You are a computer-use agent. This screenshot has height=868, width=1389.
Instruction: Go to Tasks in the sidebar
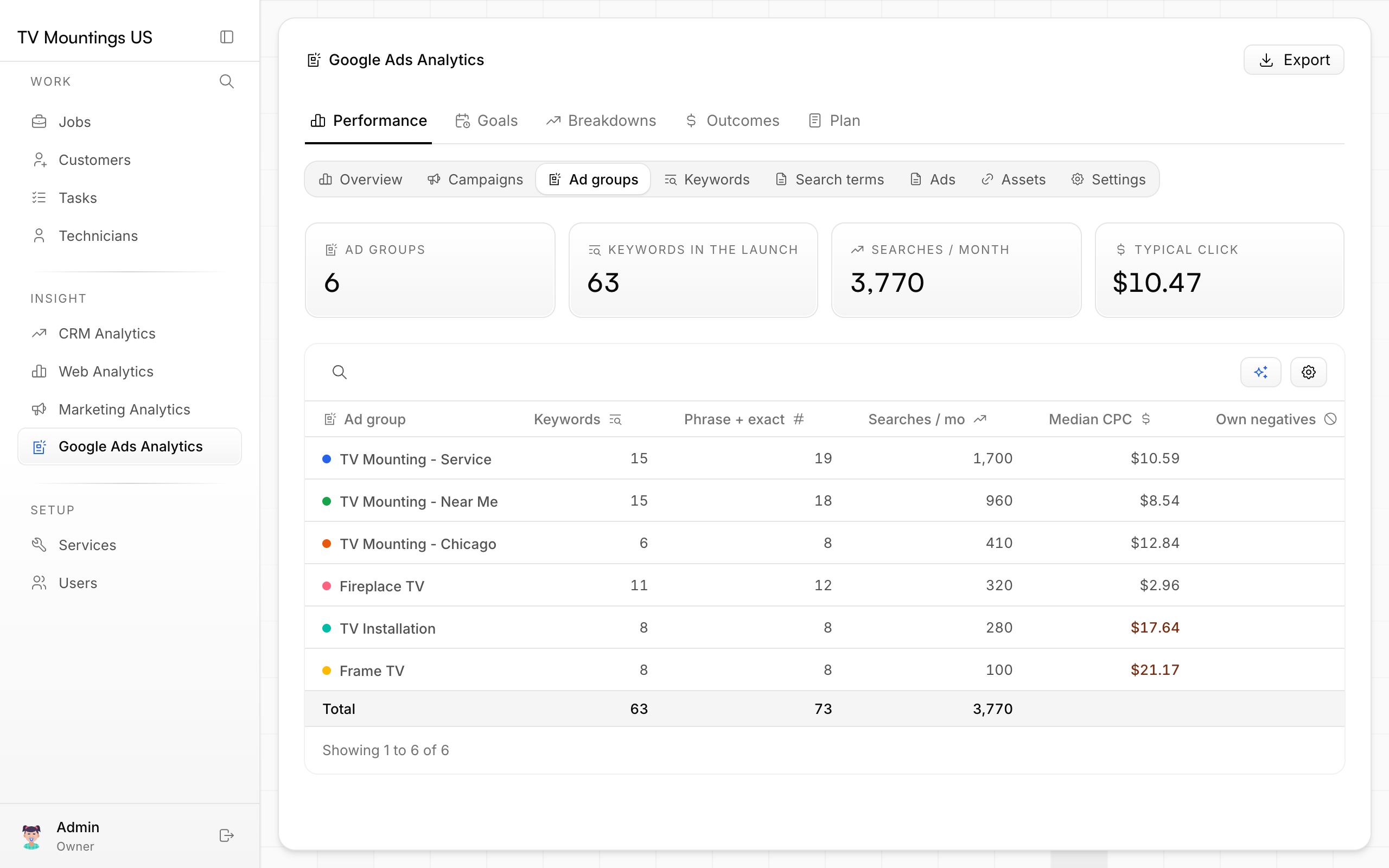130,197
